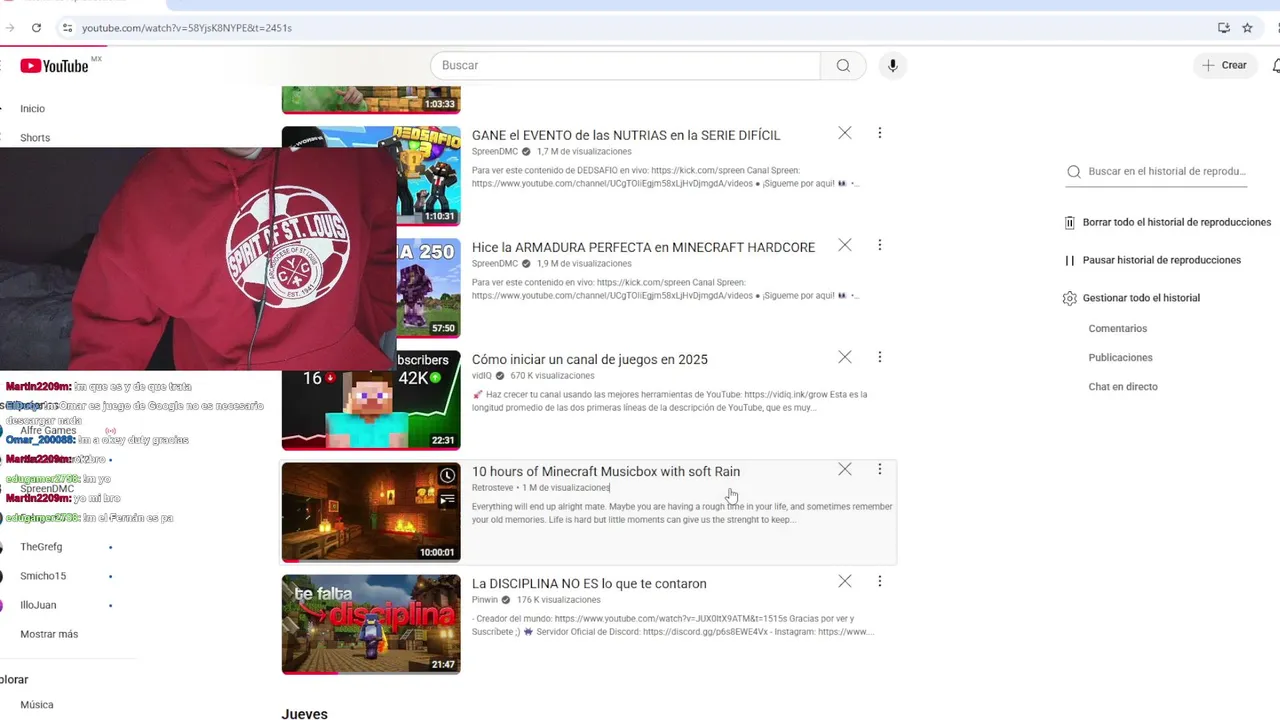Open options menu for La DISCIPLINA video
Image resolution: width=1280 pixels, height=720 pixels.
tap(880, 581)
